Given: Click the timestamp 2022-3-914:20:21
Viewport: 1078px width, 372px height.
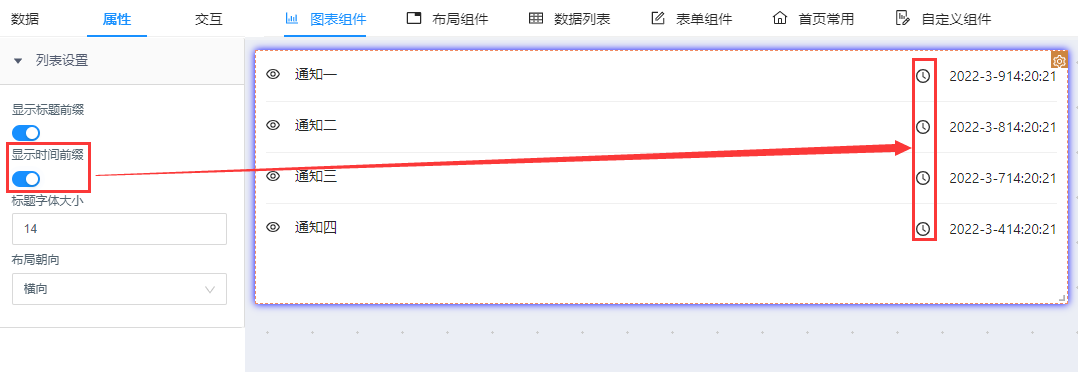Looking at the screenshot, I should [1002, 76].
